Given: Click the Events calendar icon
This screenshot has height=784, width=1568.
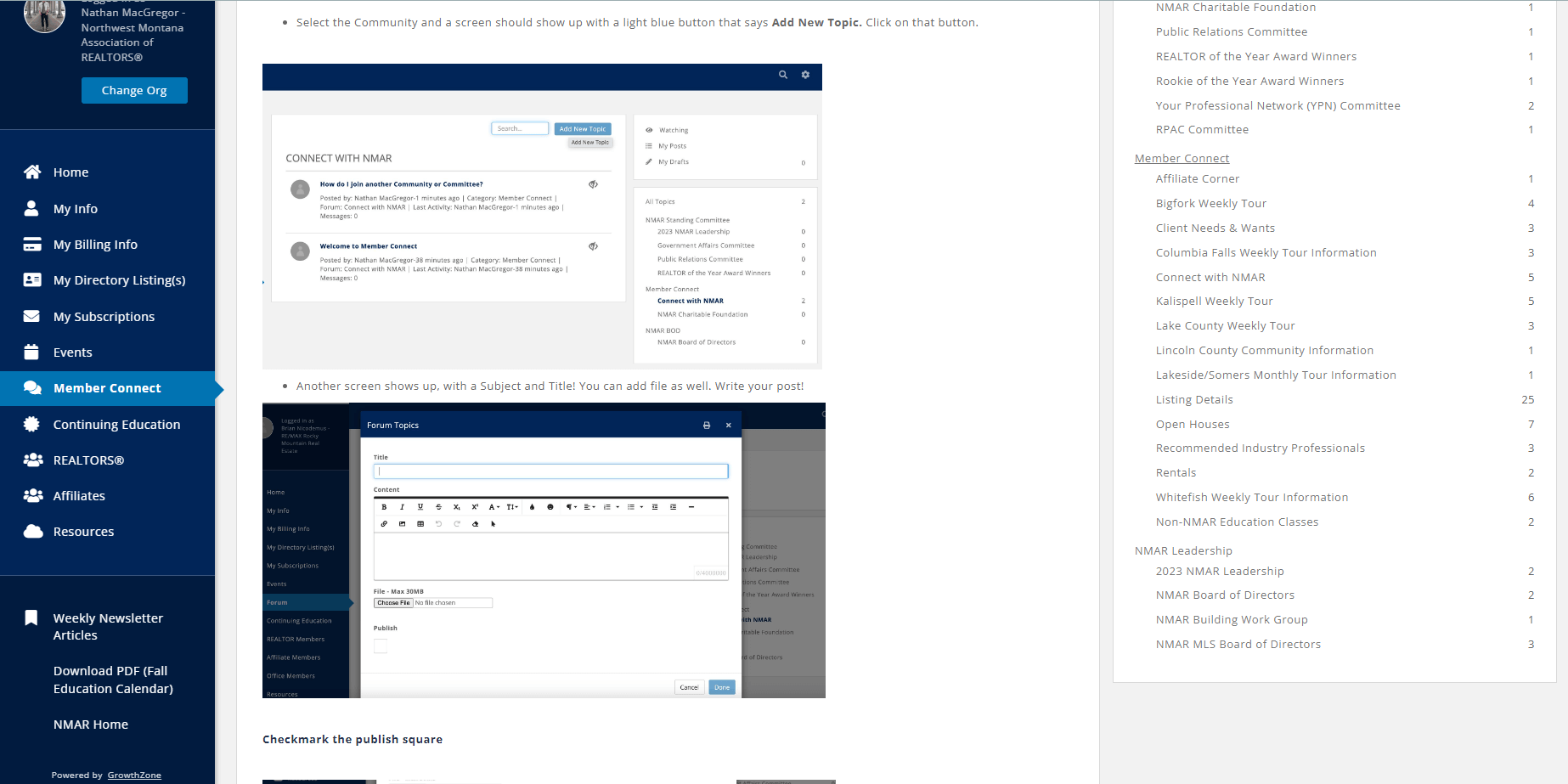Looking at the screenshot, I should click(x=31, y=352).
